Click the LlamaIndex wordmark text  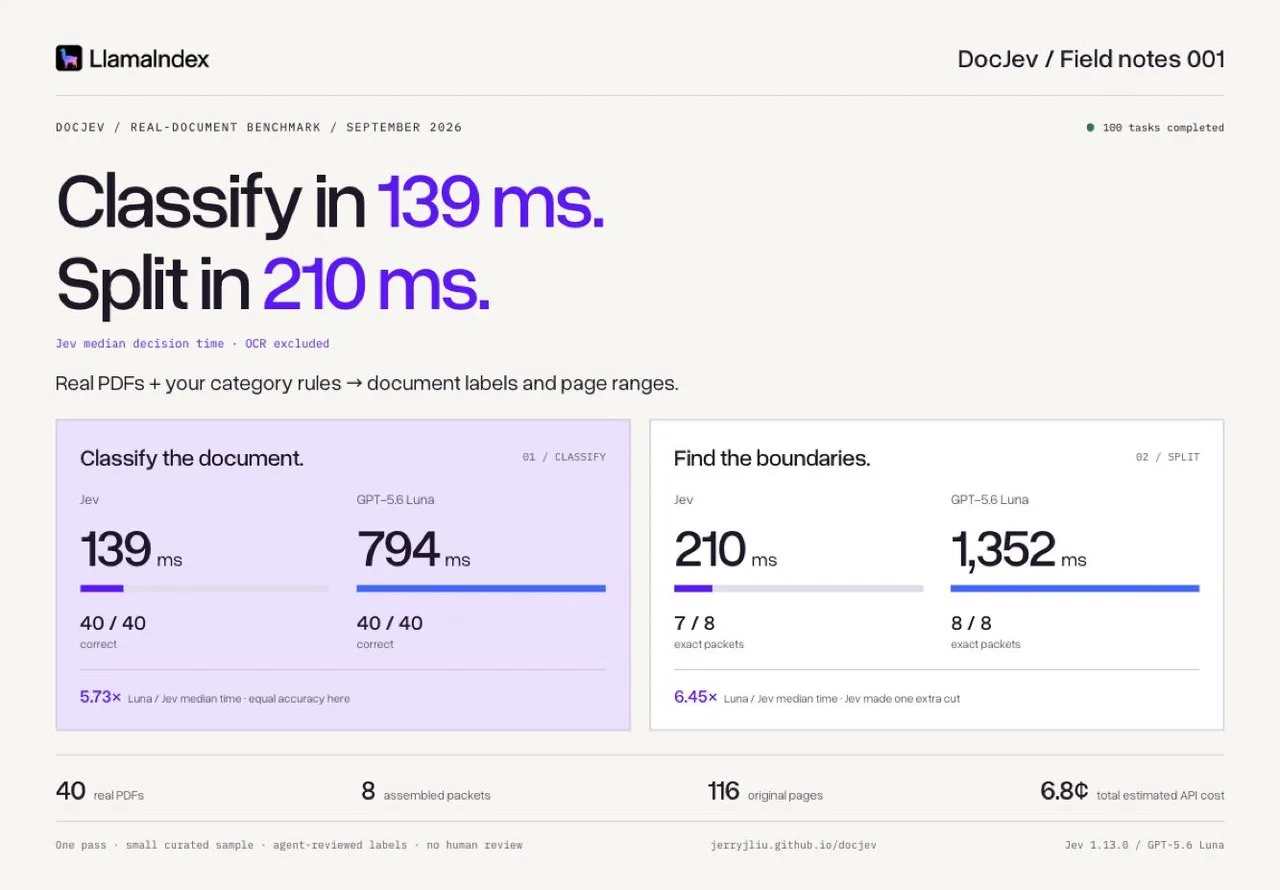[x=149, y=59]
